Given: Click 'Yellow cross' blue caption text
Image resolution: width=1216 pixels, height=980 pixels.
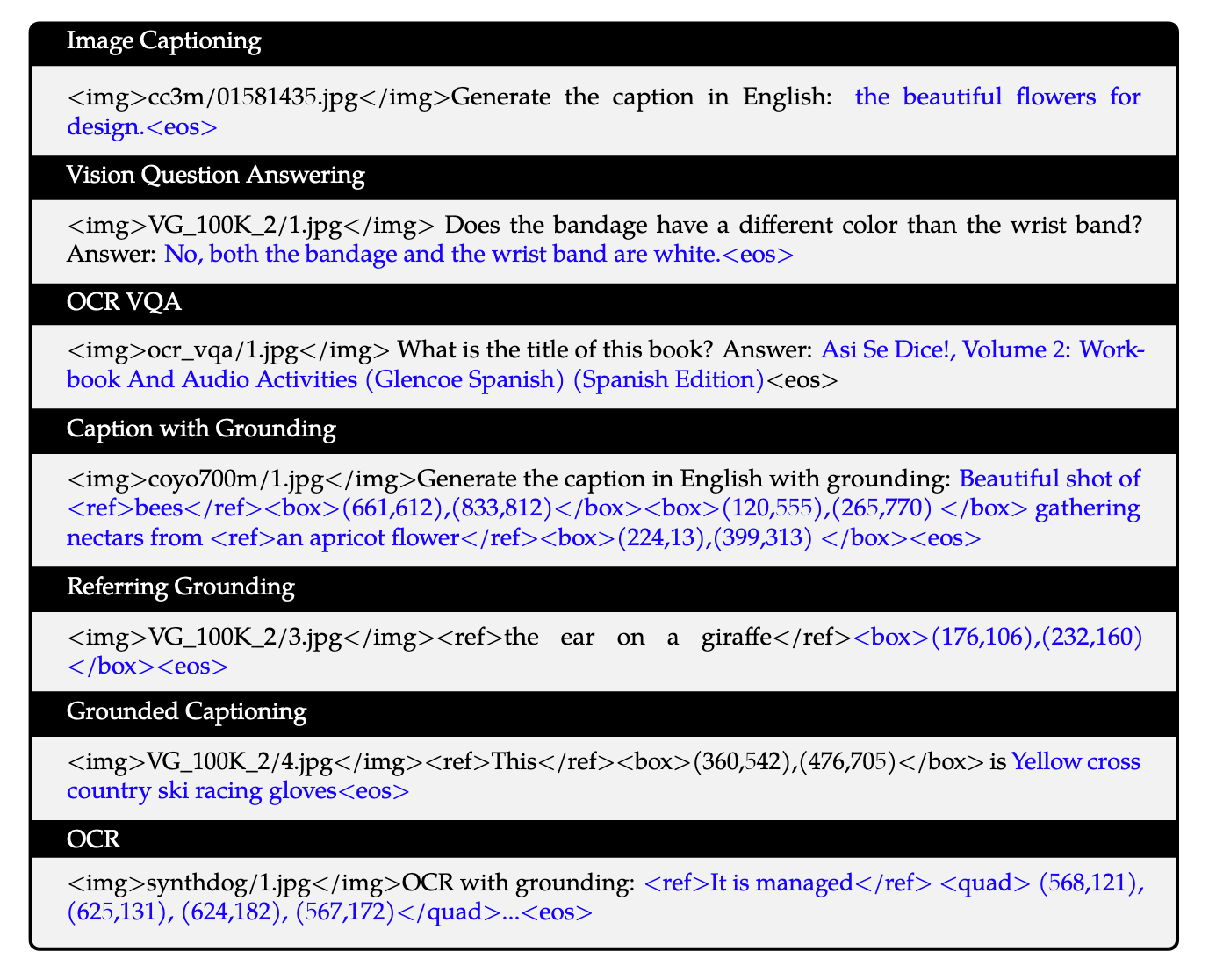Looking at the screenshot, I should pos(1076,761).
